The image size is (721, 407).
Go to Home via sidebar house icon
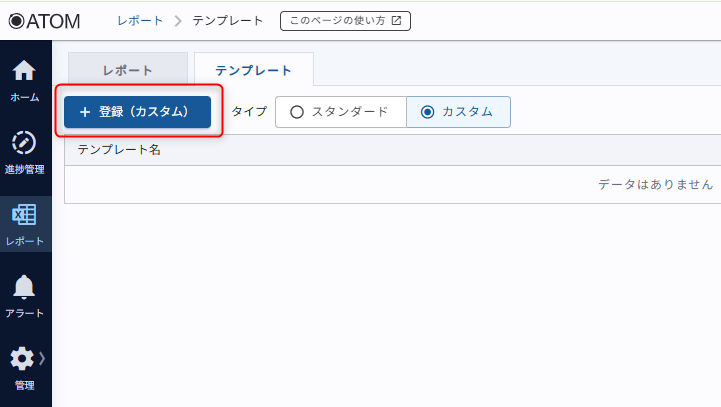pyautogui.click(x=25, y=73)
